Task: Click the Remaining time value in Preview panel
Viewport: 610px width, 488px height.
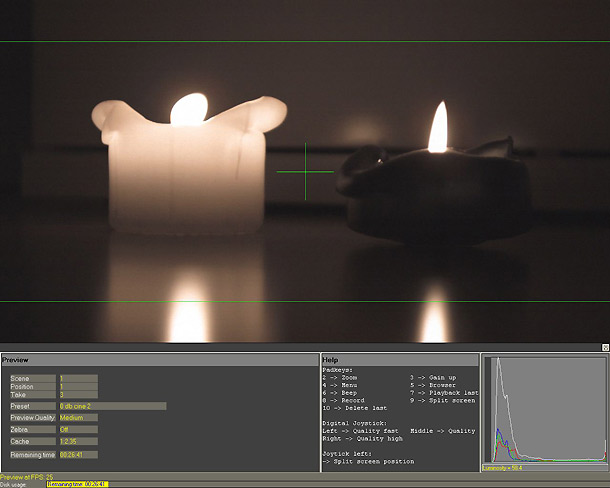Action: coord(78,454)
